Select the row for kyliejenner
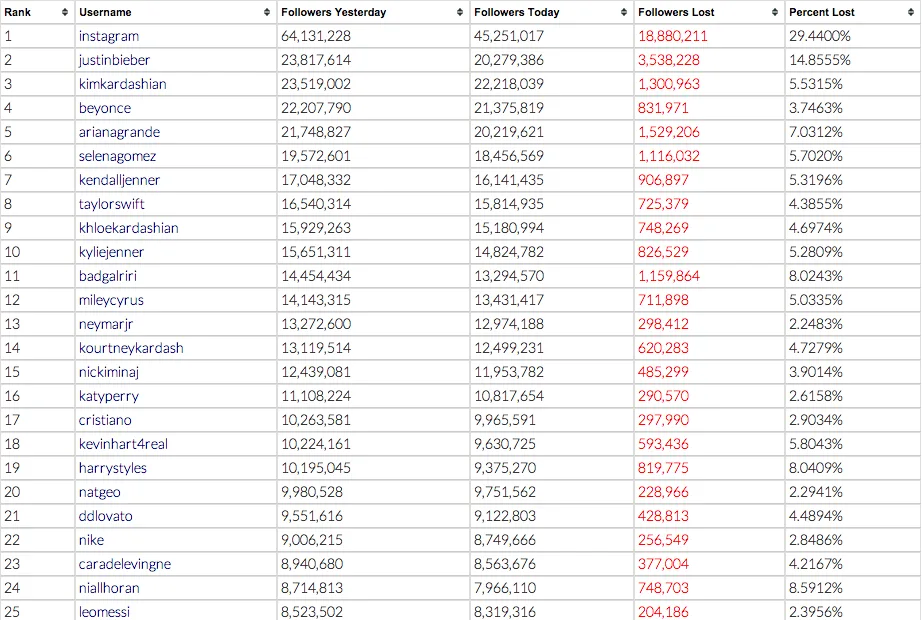Image resolution: width=922 pixels, height=620 pixels. pyautogui.click(x=450, y=252)
